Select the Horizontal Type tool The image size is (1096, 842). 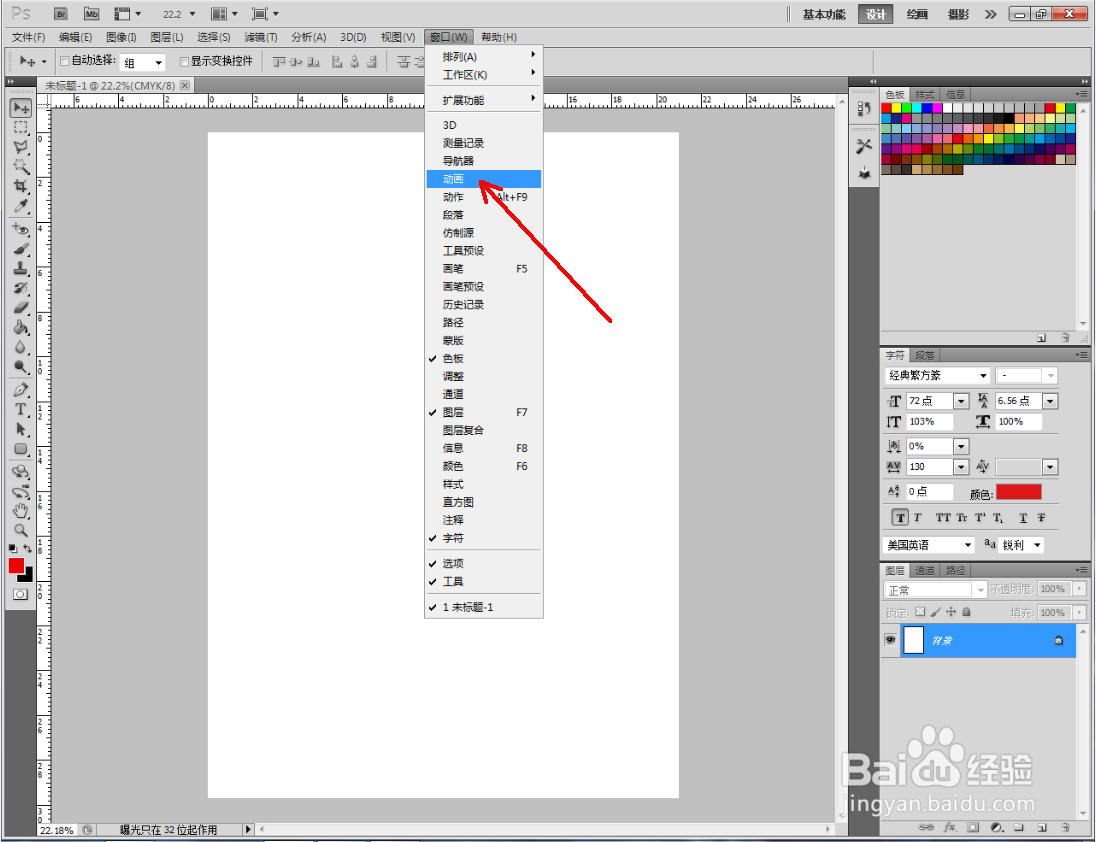click(21, 409)
